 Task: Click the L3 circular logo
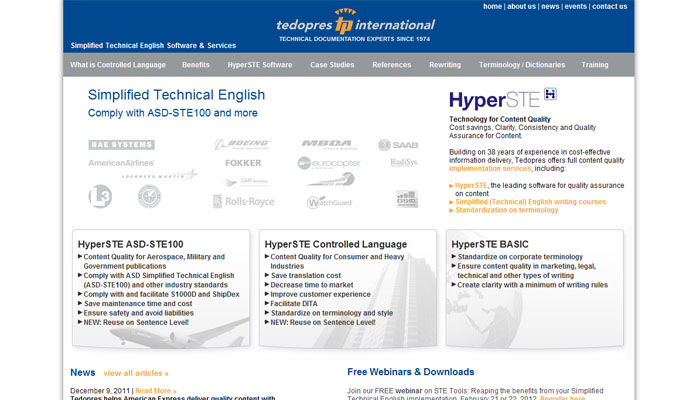tap(100, 196)
